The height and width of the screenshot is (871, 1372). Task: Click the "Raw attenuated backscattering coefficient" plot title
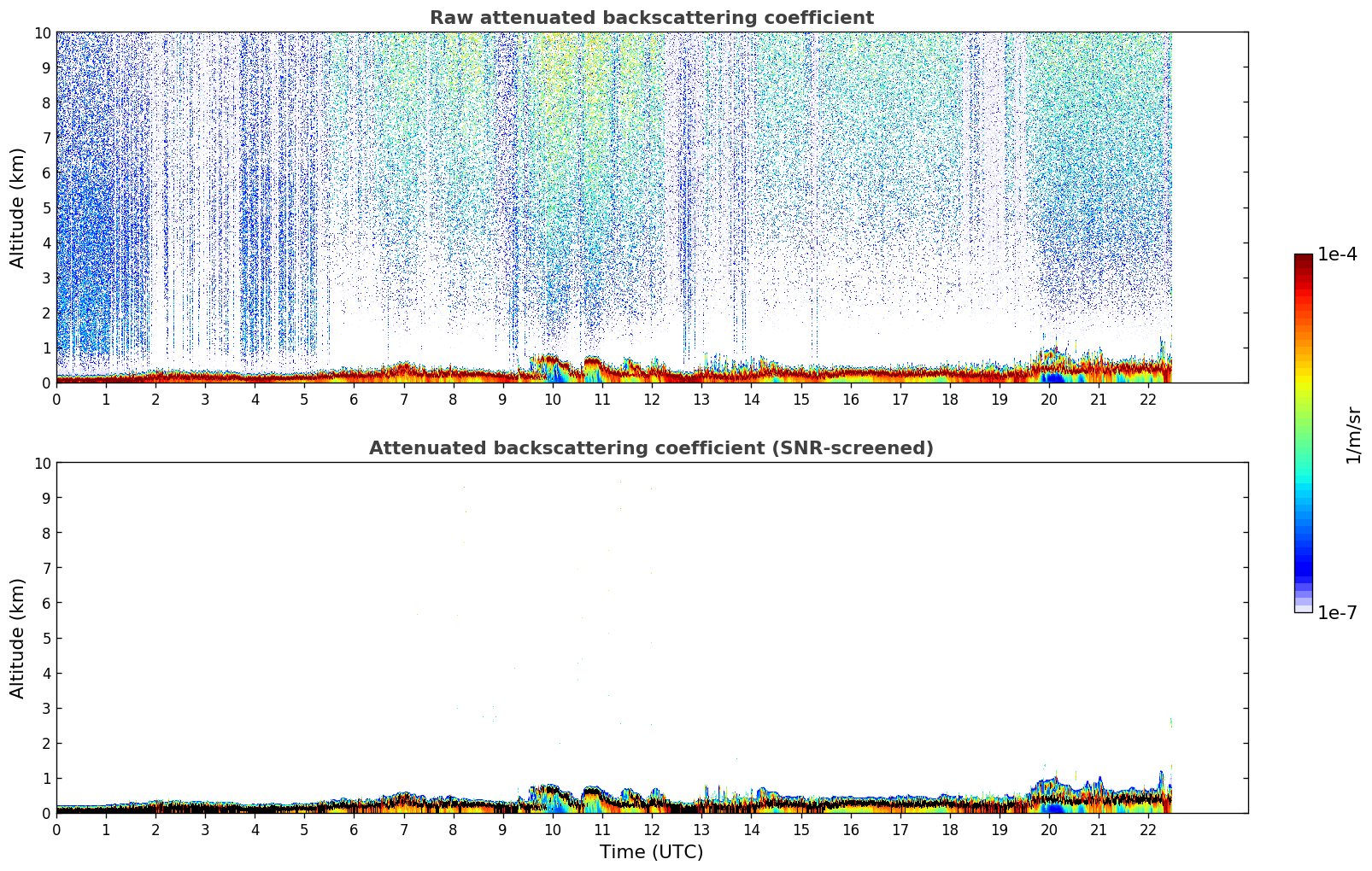coord(651,18)
